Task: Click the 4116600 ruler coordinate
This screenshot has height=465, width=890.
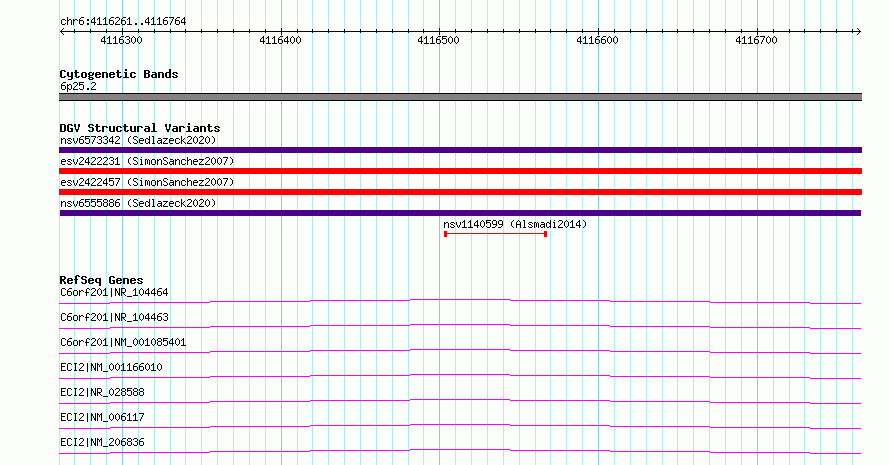Action: pos(597,40)
